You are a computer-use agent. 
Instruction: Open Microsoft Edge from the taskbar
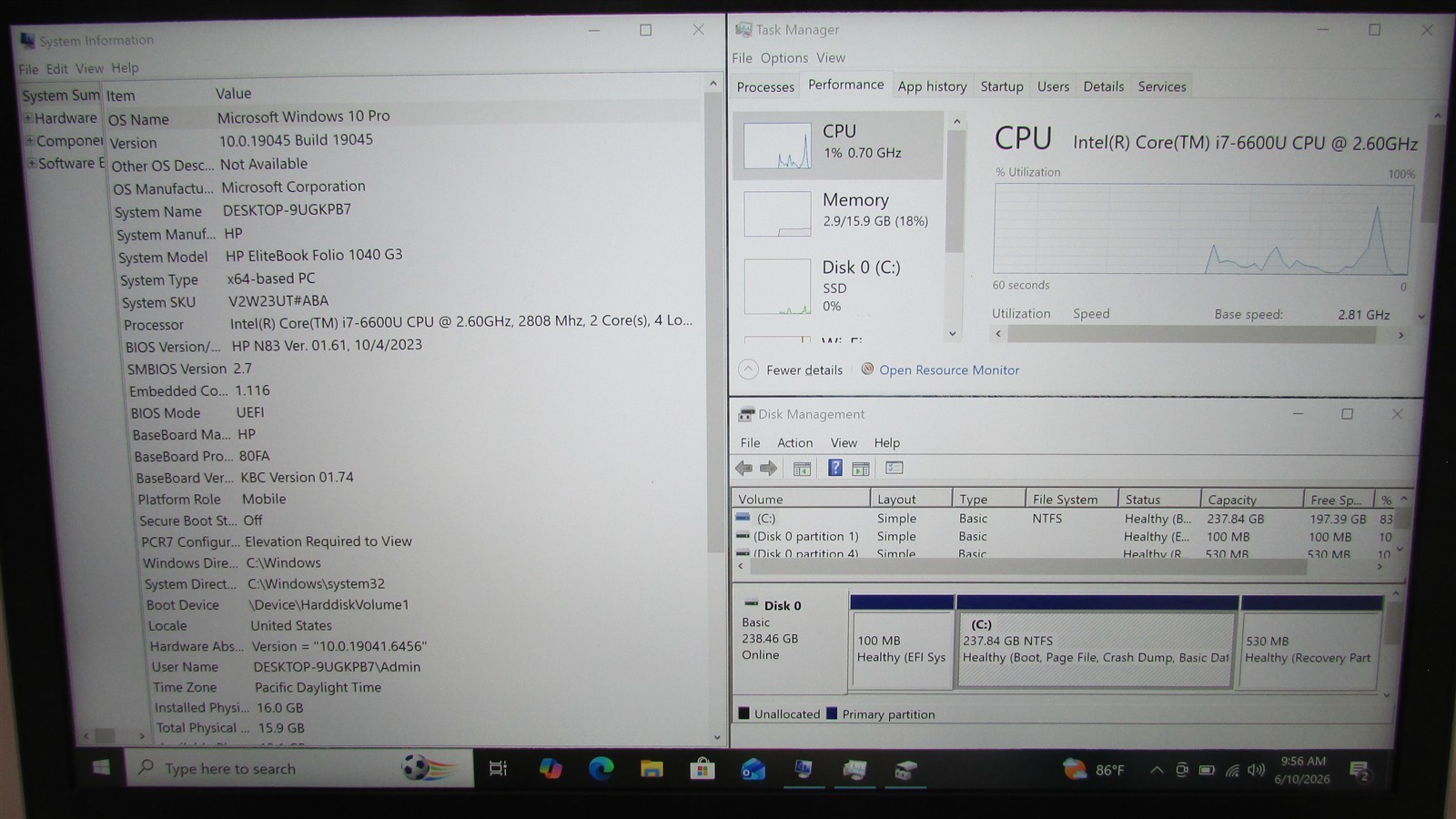coord(601,769)
